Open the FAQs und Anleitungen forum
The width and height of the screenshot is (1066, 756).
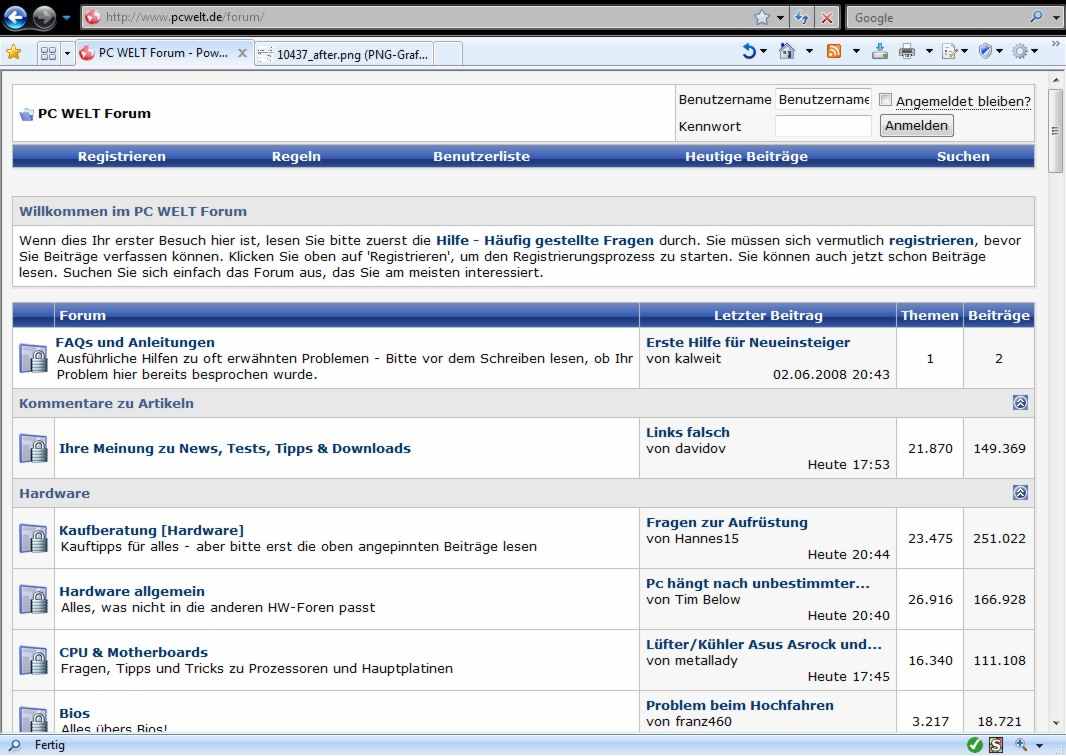click(135, 342)
